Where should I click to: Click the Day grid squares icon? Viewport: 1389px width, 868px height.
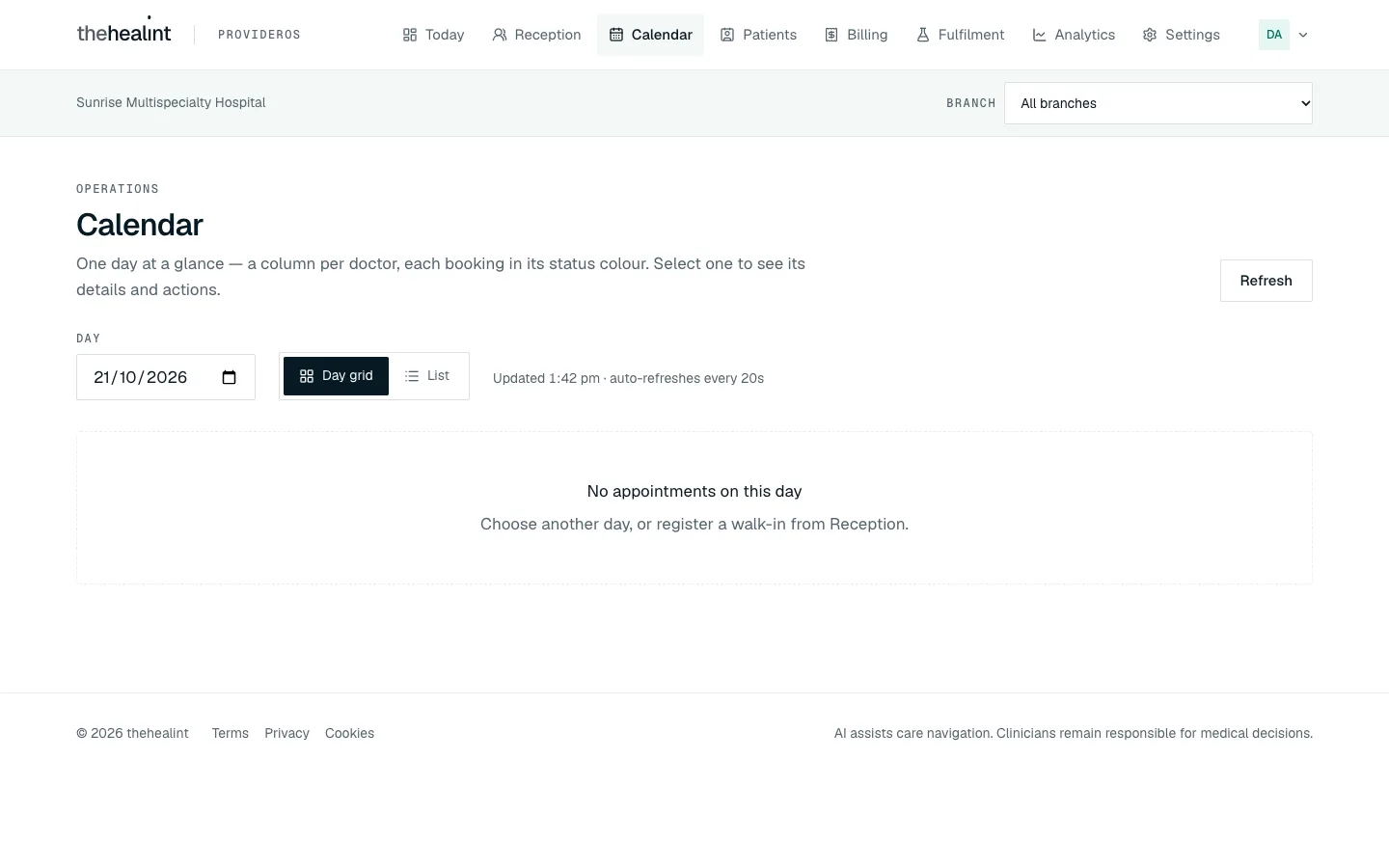pos(307,376)
